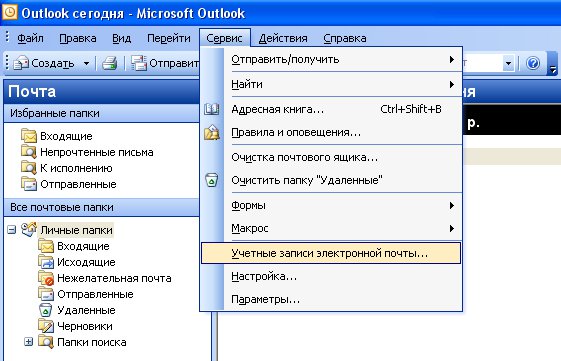This screenshot has height=361, width=561.
Task: Click the Print toolbar icon
Action: 110,63
